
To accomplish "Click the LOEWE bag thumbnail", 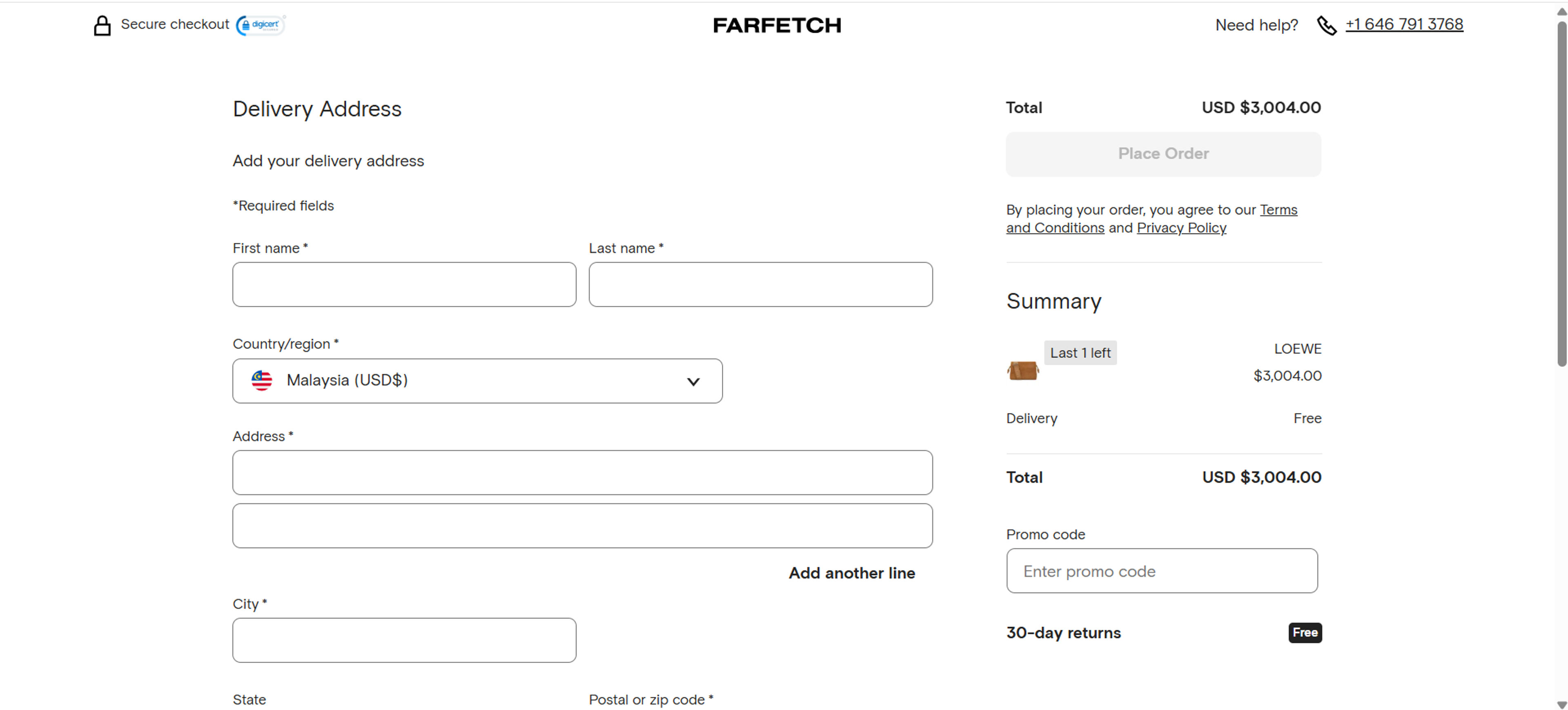I will pos(1022,370).
